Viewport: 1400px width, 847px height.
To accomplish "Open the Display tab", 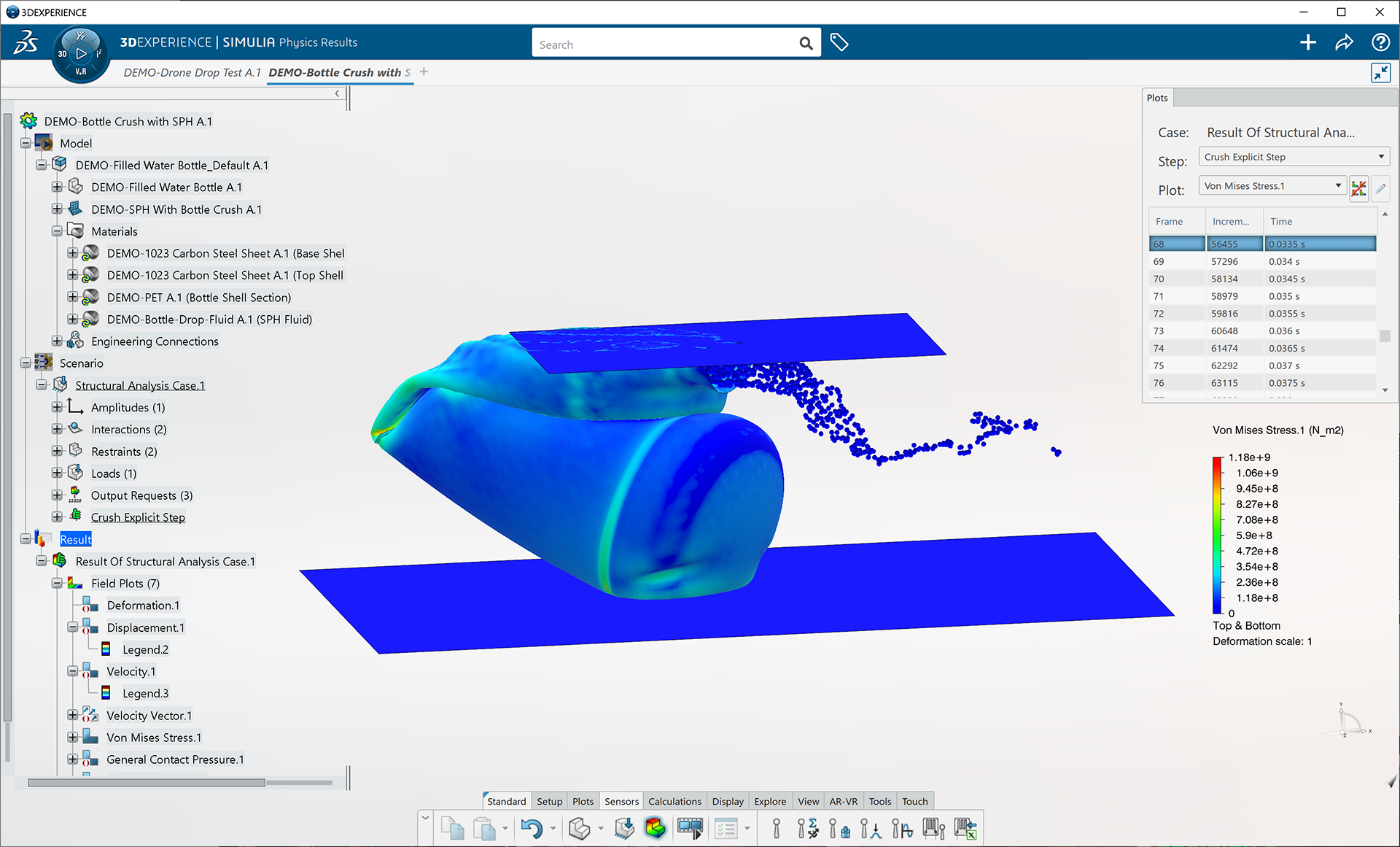I will 728,801.
